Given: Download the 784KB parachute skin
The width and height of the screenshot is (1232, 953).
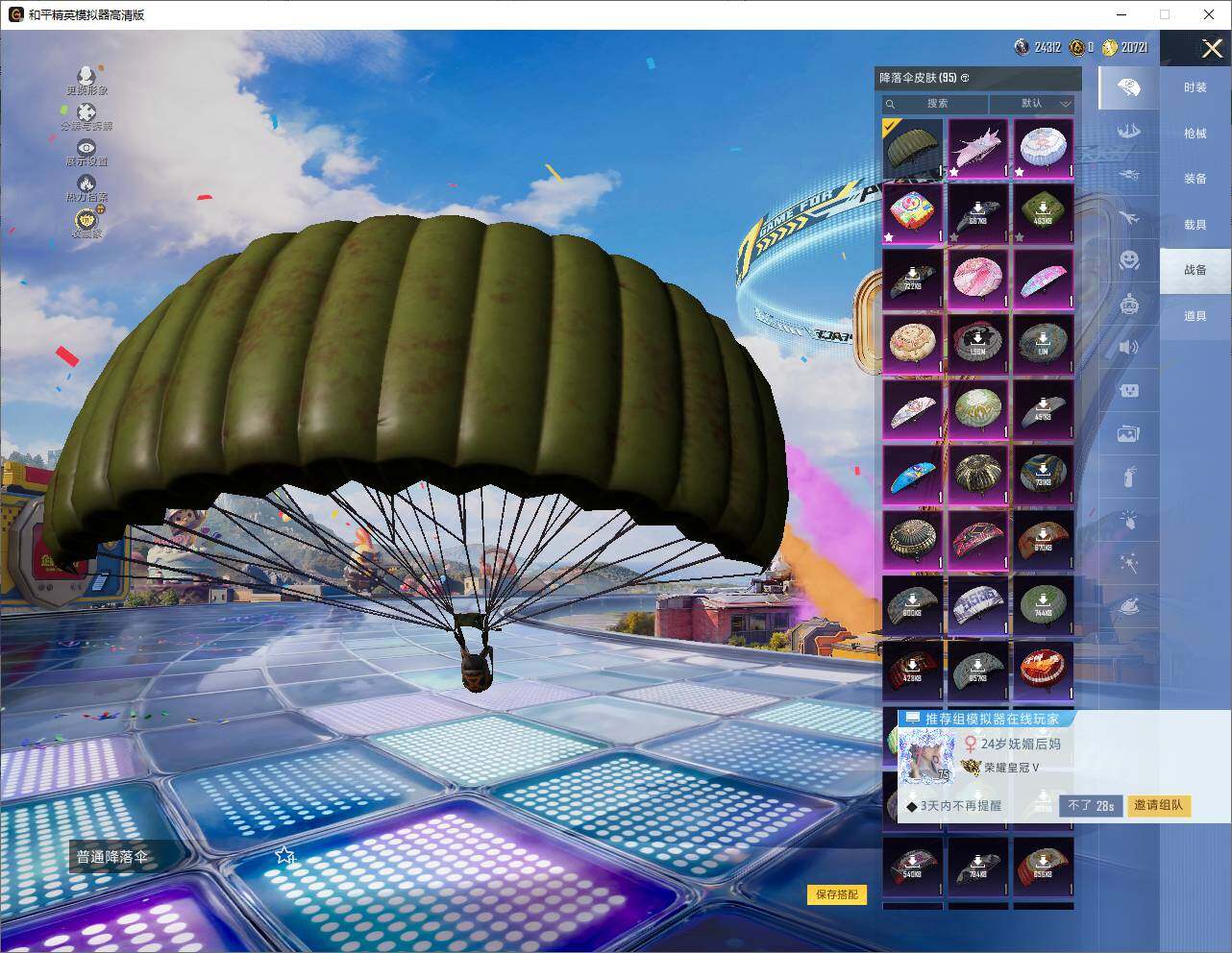Looking at the screenshot, I should (x=978, y=867).
